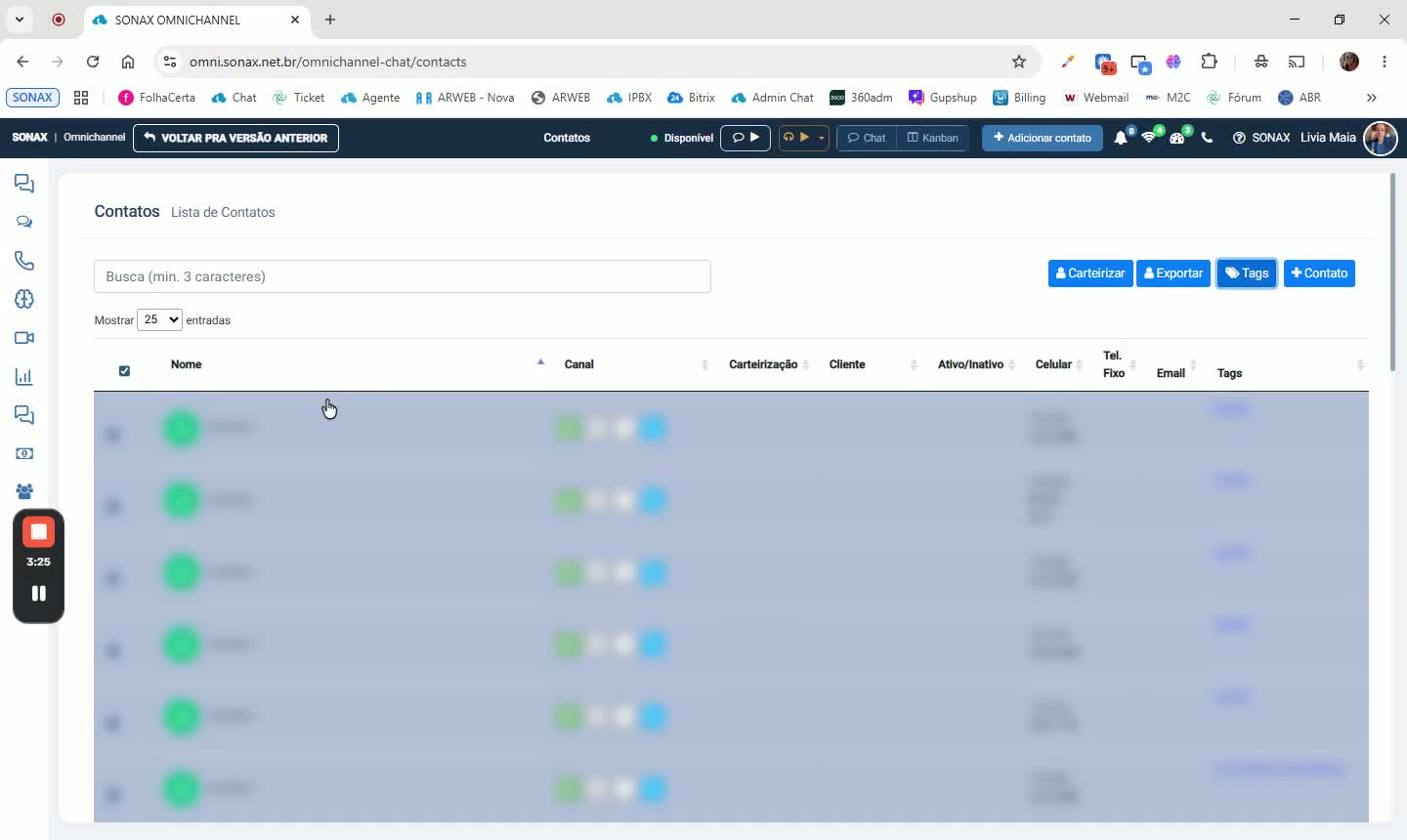
Task: Focus the Busca contact search field
Action: [403, 276]
